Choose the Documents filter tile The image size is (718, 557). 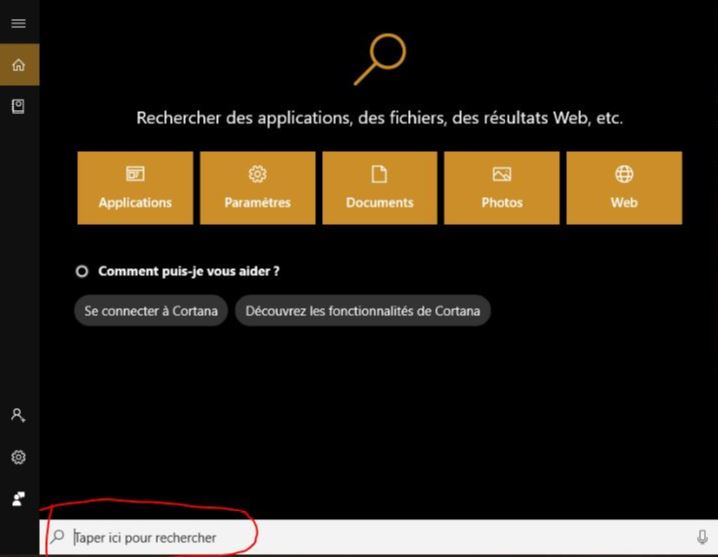click(x=379, y=188)
